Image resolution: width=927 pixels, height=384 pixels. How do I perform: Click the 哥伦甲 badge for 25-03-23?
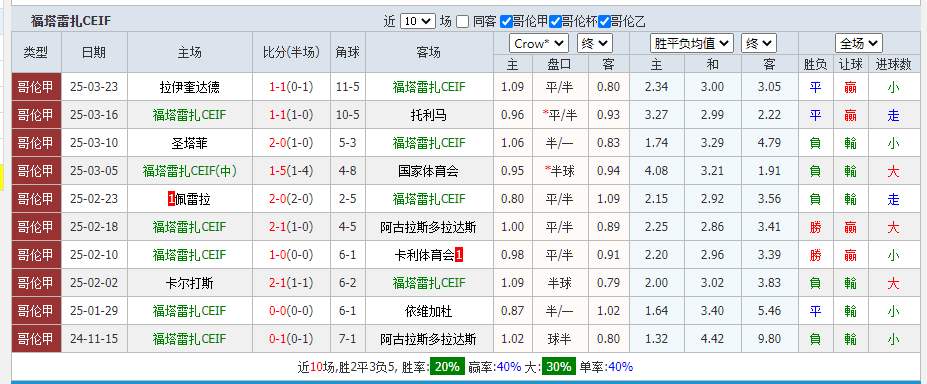[36, 87]
